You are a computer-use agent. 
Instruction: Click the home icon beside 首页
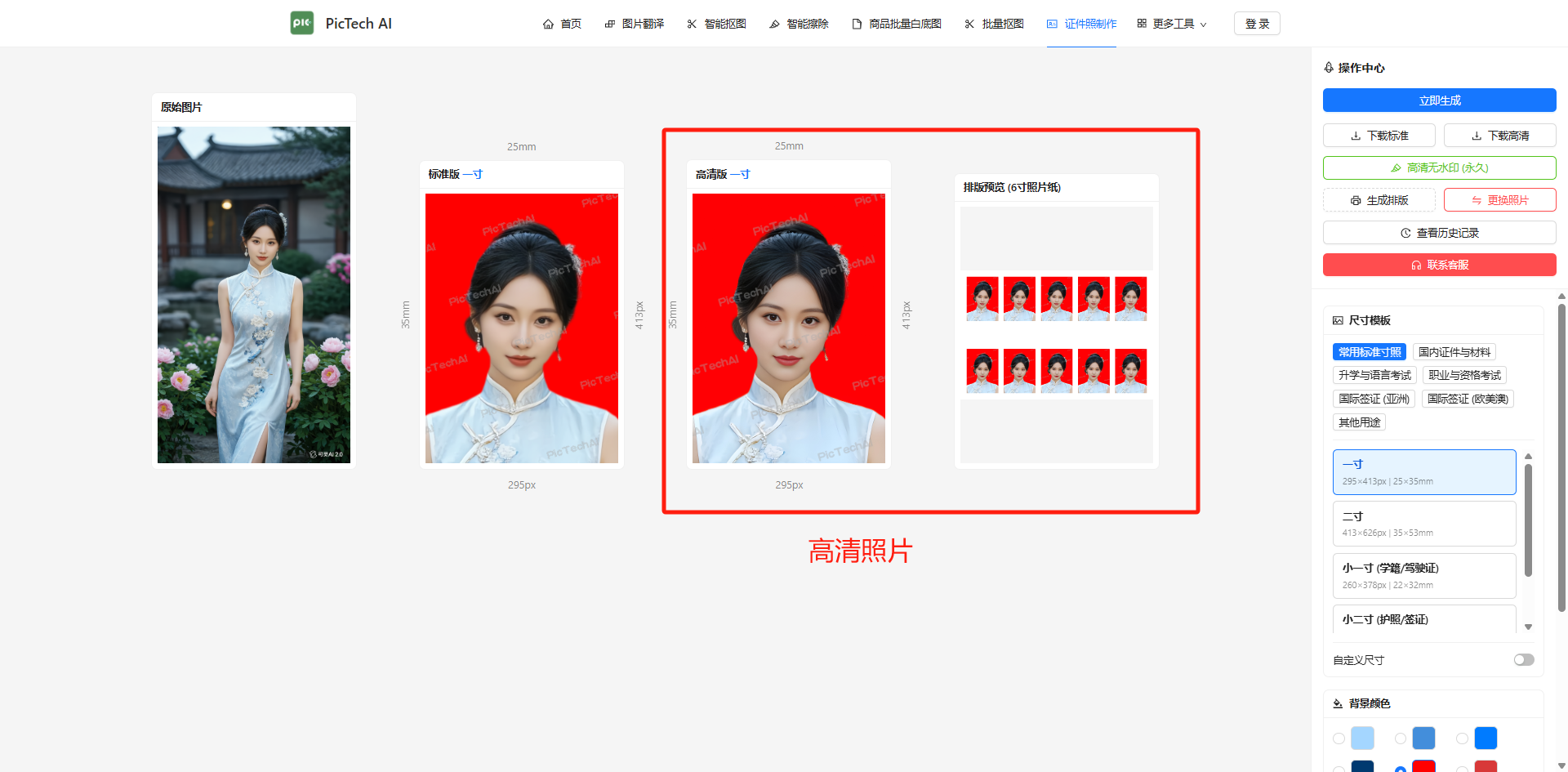coord(548,25)
